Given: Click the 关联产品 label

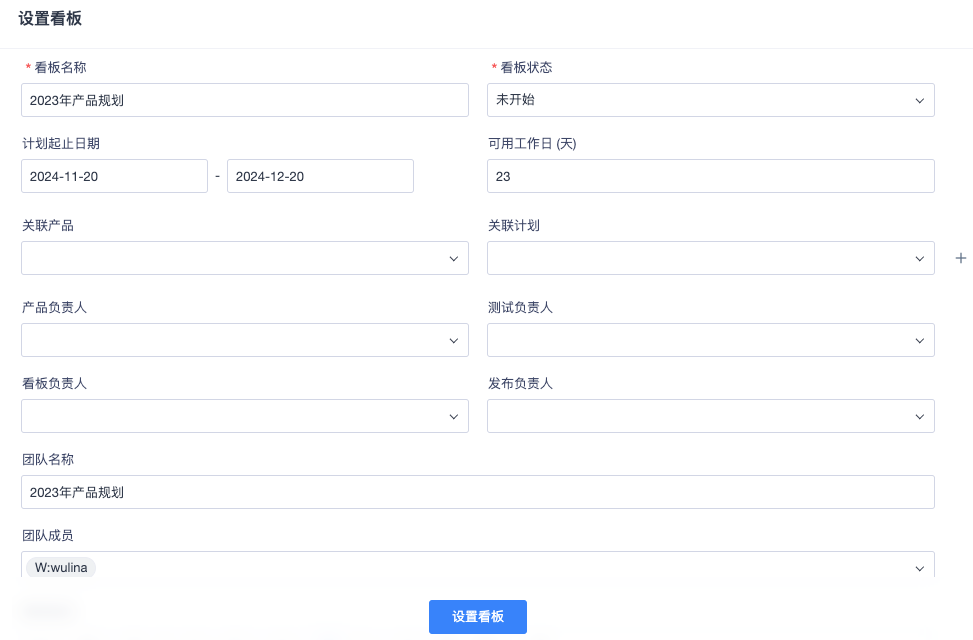Looking at the screenshot, I should [48, 225].
